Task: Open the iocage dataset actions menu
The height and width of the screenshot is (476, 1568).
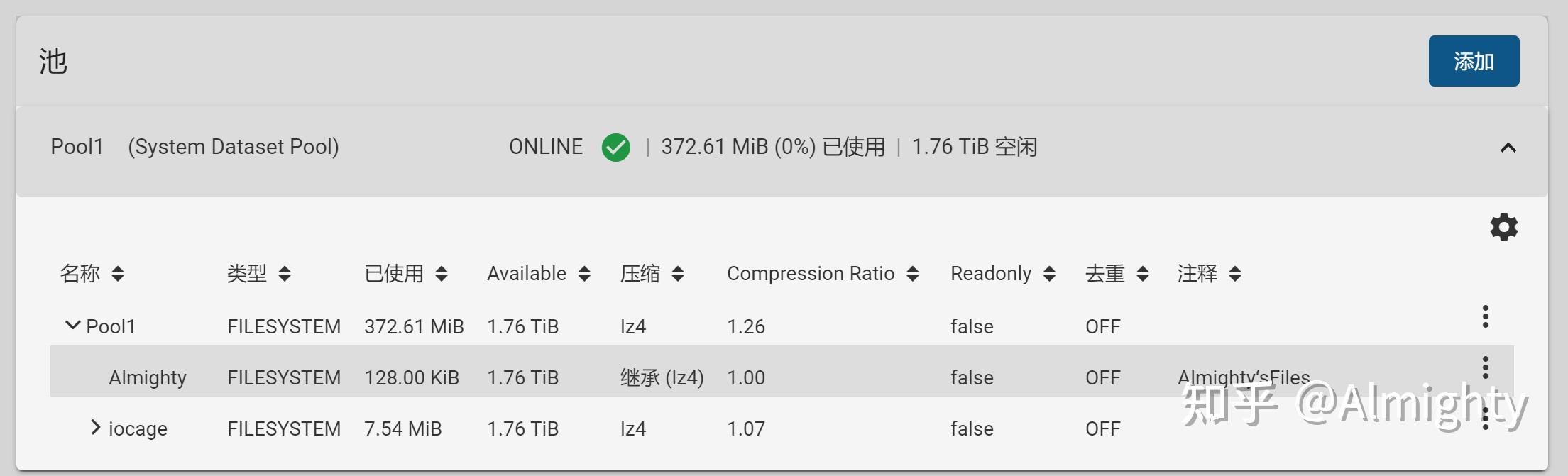Action: 1485,419
